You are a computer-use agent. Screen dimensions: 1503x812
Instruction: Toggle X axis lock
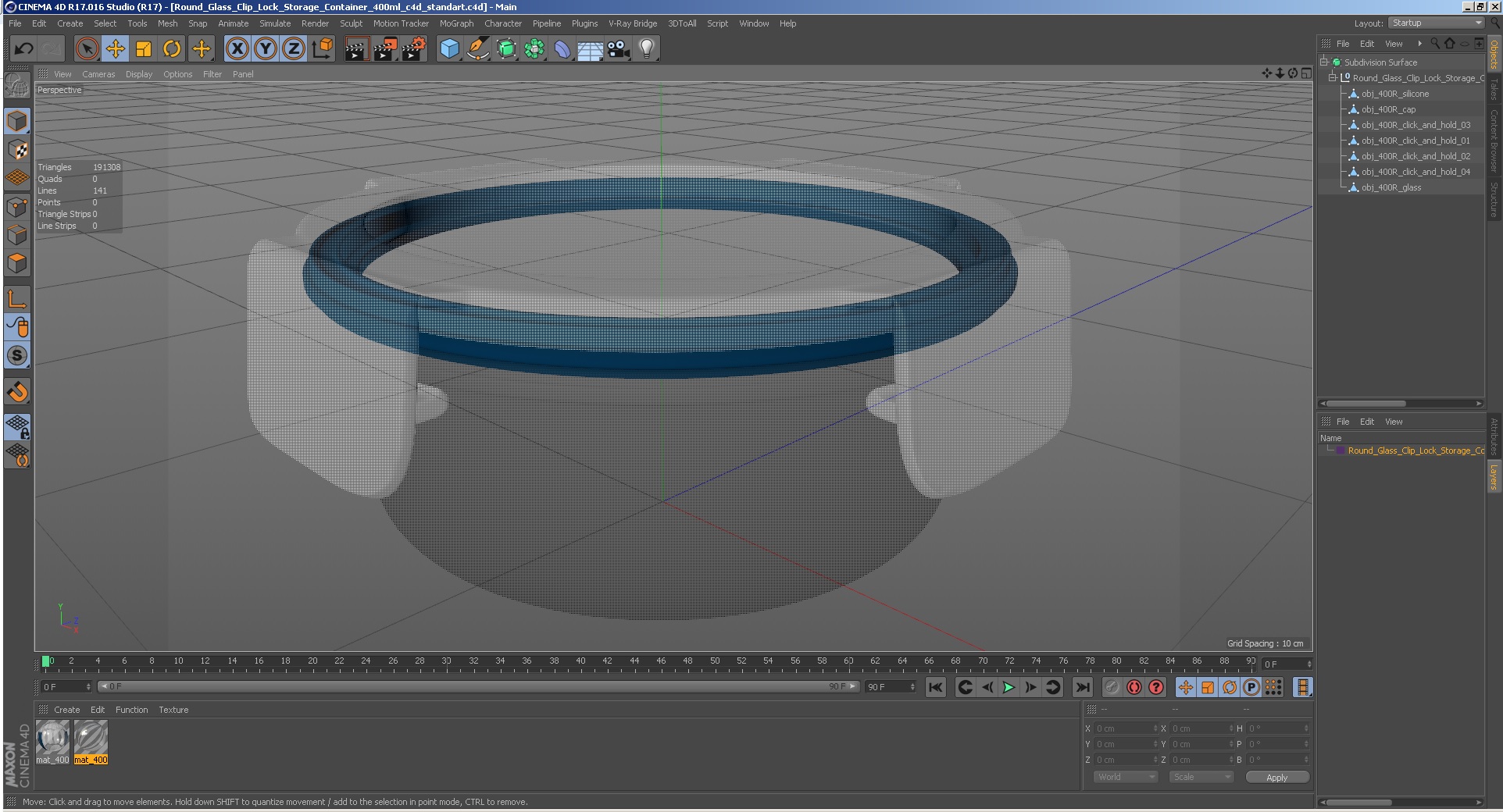tap(237, 49)
